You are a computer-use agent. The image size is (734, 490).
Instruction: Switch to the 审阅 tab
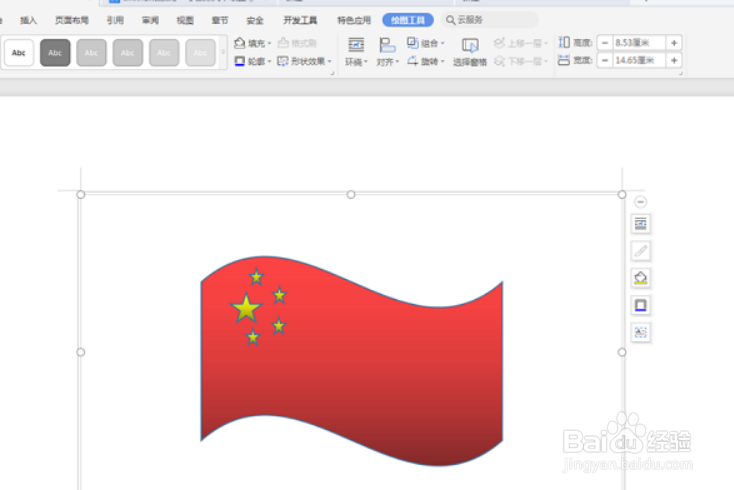[150, 20]
